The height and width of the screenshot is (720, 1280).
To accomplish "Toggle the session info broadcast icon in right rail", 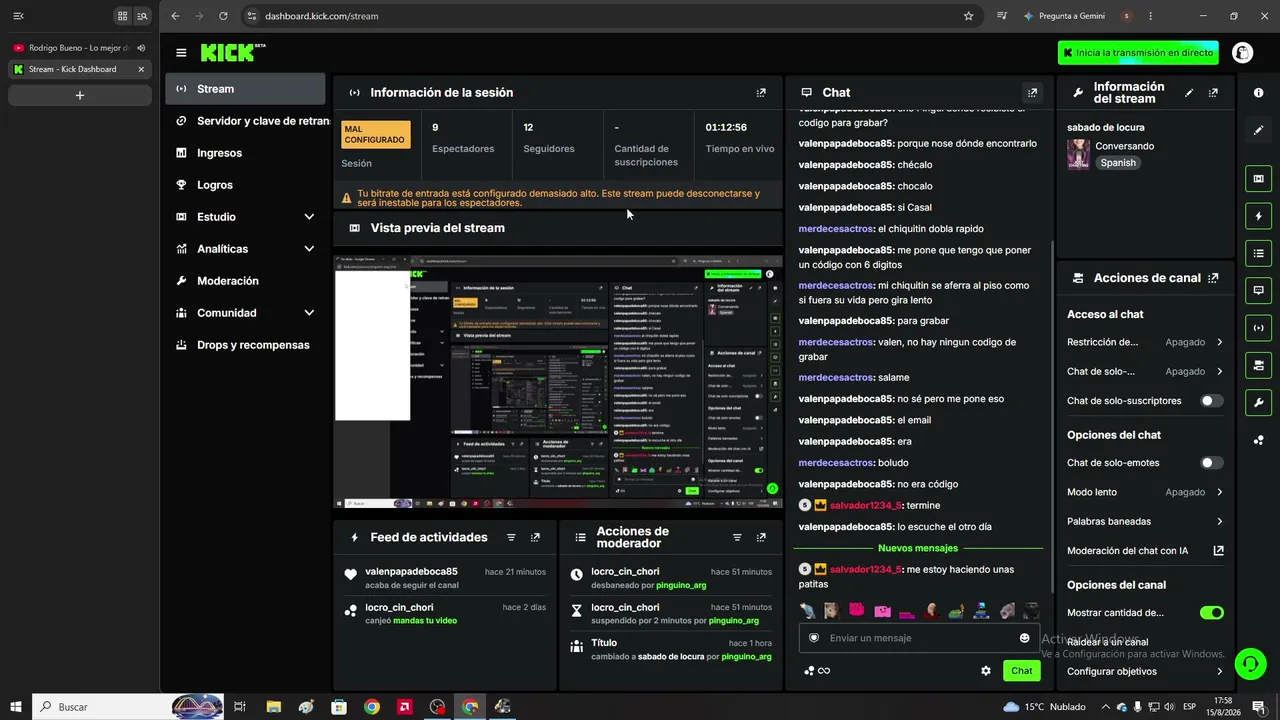I will point(1258,327).
